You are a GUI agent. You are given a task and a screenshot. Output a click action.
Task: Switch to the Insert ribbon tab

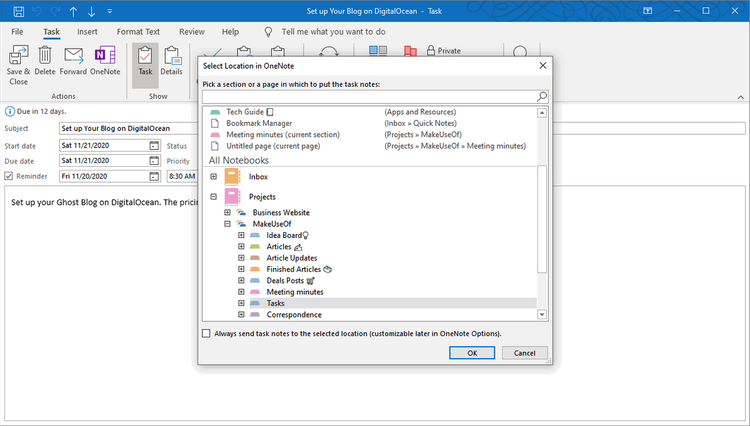coord(87,32)
